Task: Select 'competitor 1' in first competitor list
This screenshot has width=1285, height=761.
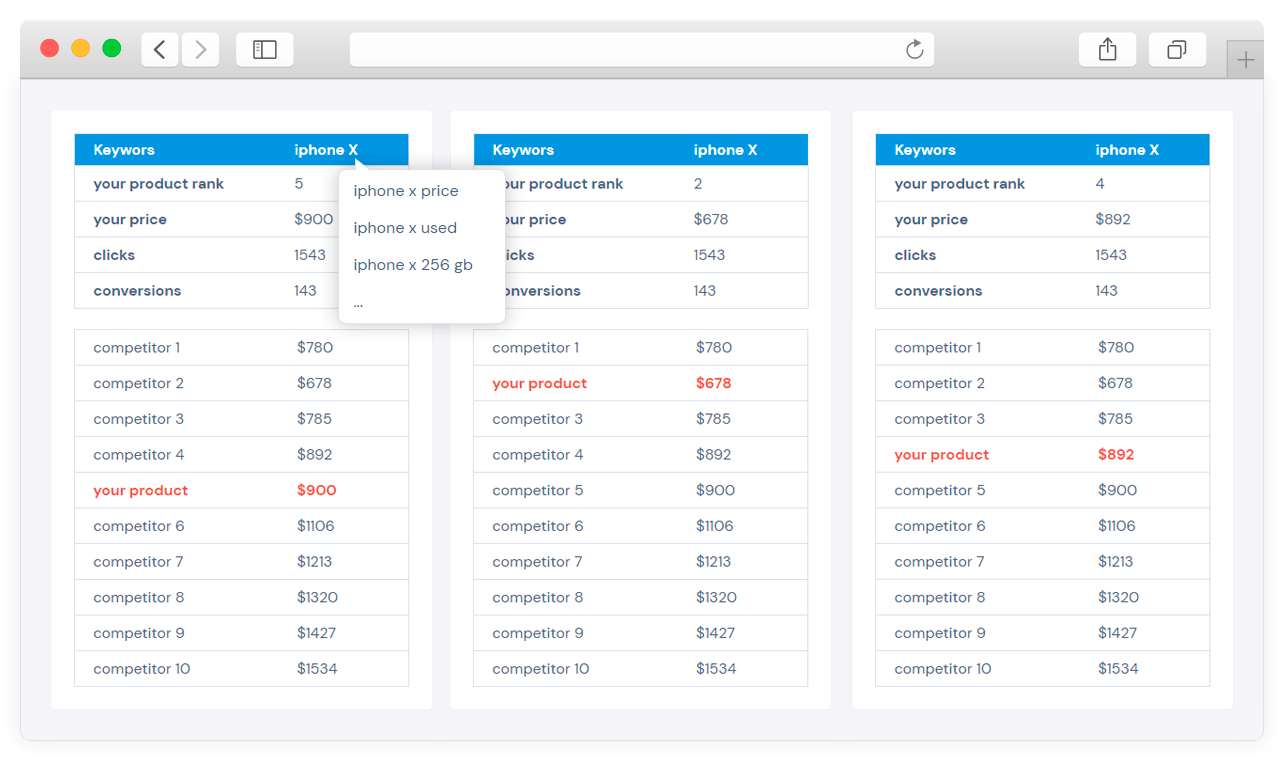Action: [x=137, y=348]
